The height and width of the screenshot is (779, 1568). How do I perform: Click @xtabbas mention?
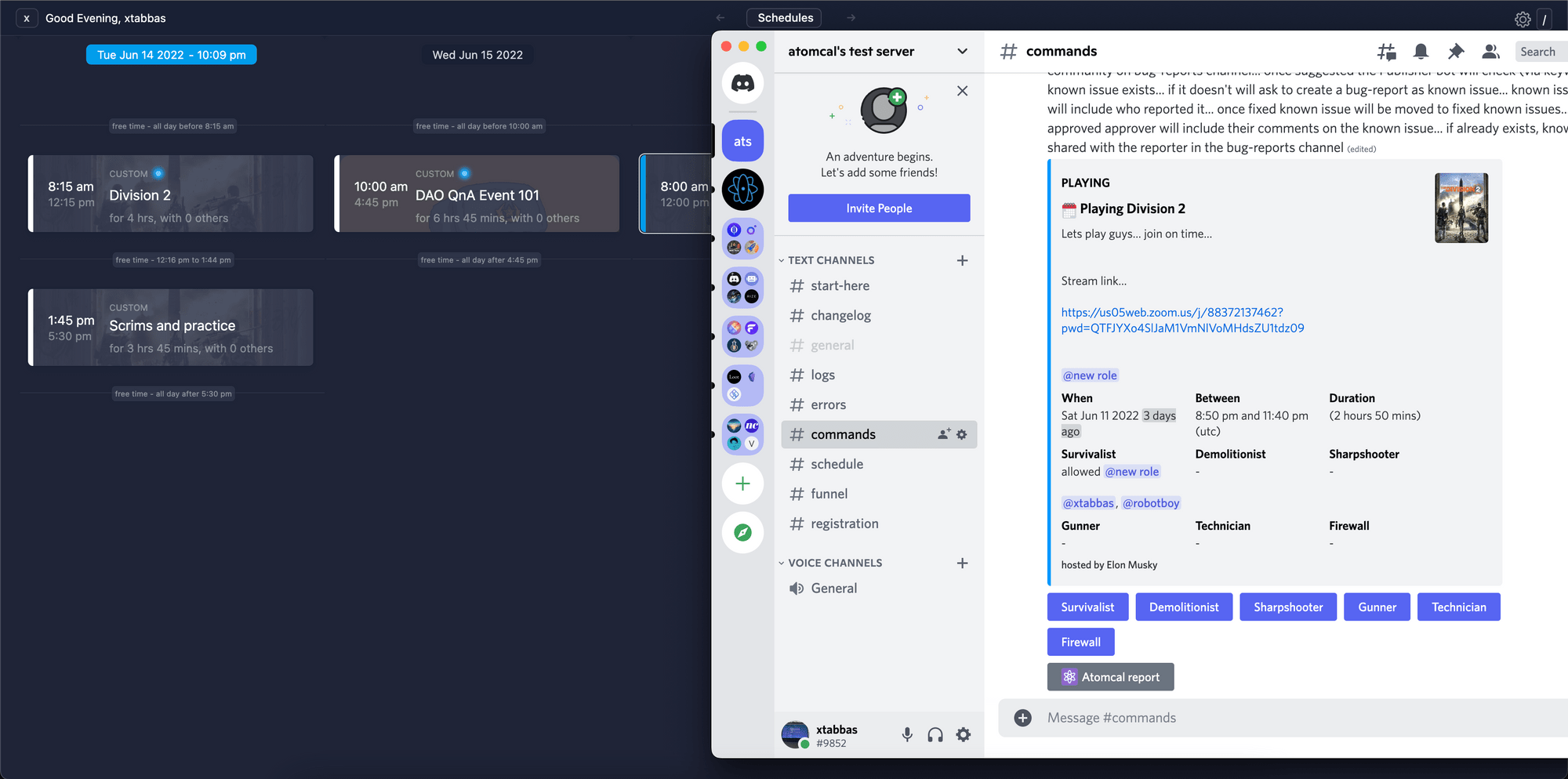[1088, 503]
